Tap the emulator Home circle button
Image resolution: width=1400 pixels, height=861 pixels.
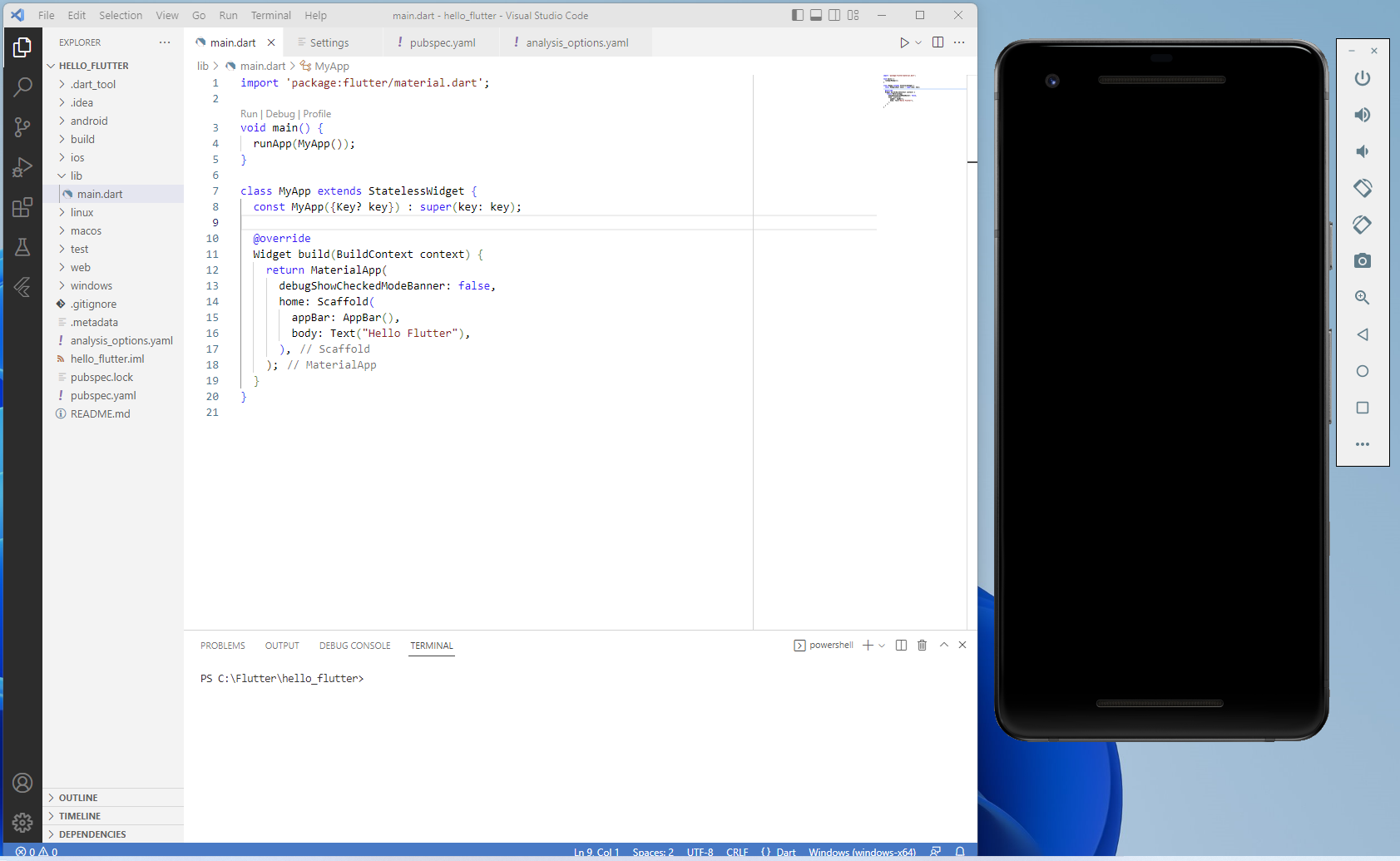[1363, 371]
